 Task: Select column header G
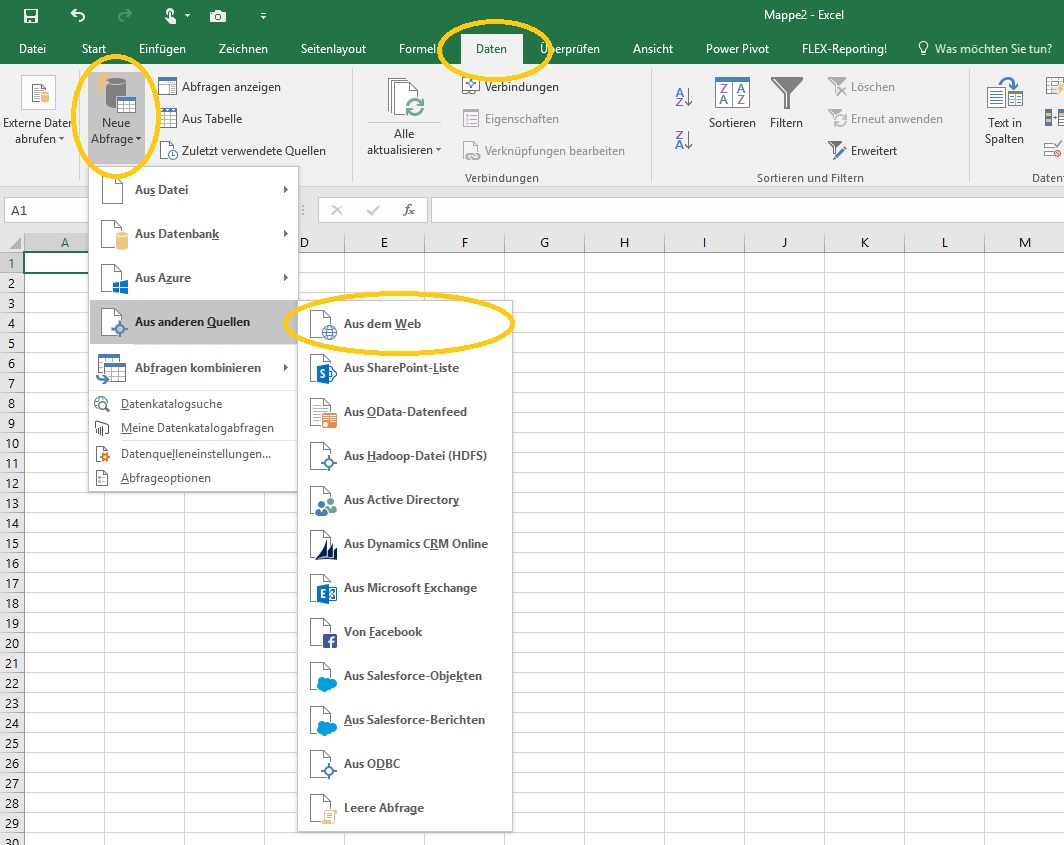544,243
